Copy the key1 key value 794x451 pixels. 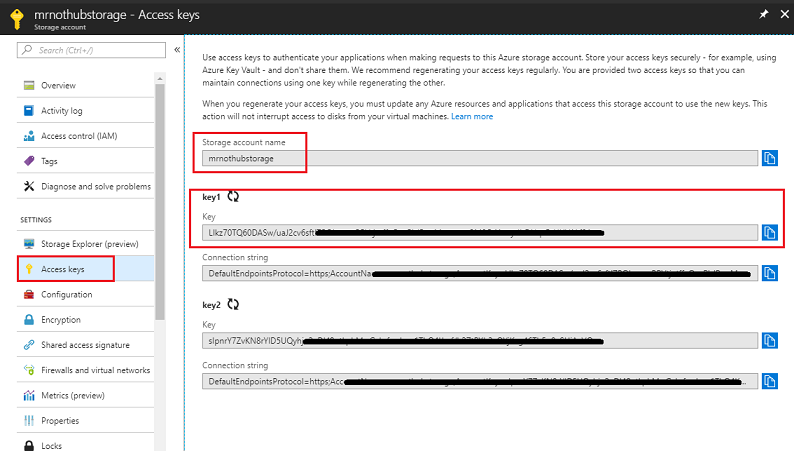click(x=769, y=233)
